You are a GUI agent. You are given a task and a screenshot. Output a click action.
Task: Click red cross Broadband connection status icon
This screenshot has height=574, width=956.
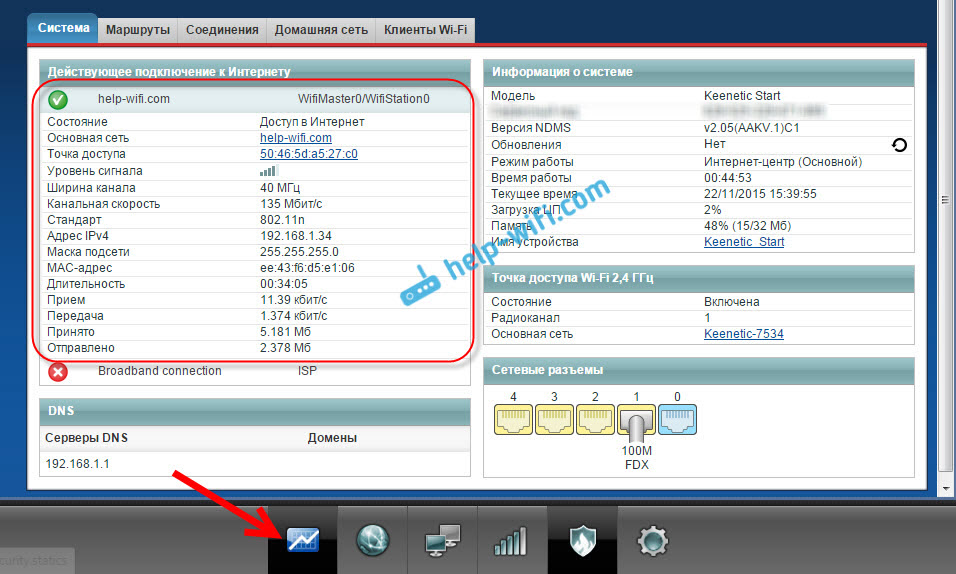(58, 372)
